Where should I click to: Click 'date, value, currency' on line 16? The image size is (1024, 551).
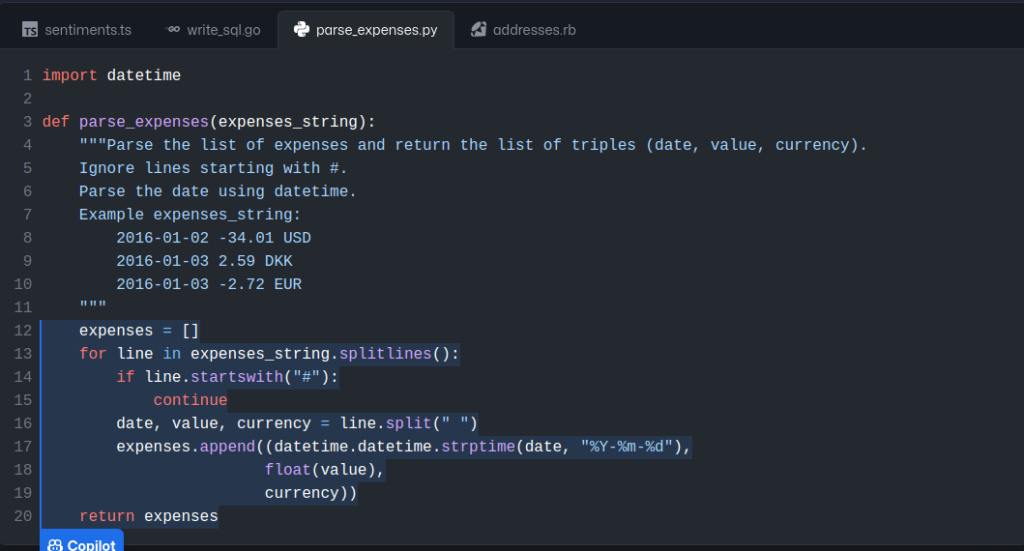214,424
